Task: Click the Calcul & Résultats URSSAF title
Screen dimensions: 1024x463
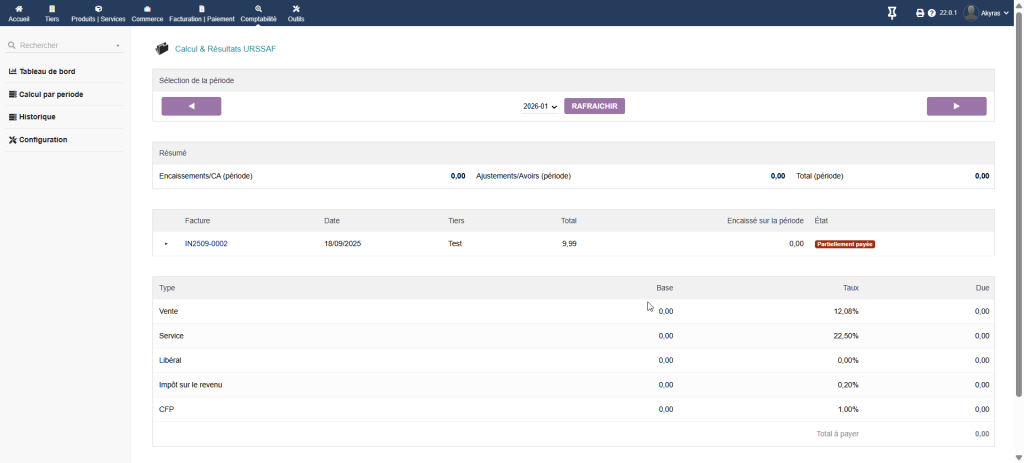Action: [225, 49]
